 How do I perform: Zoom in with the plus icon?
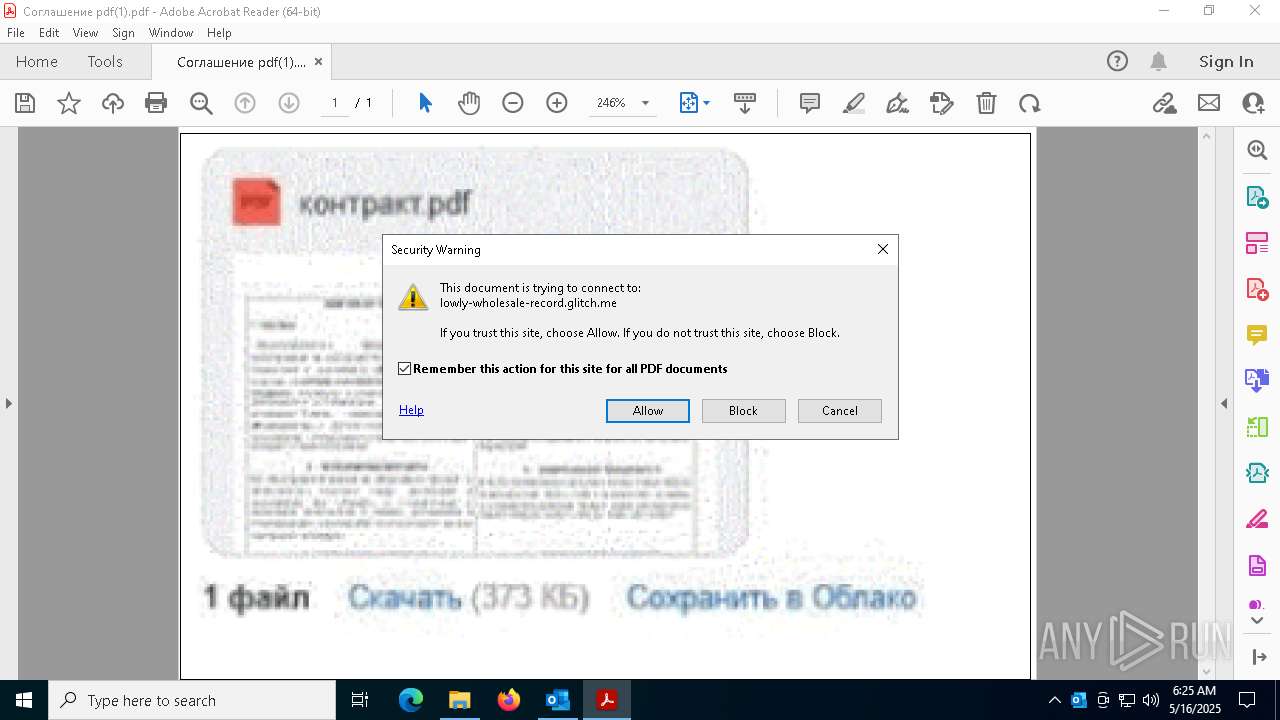pos(557,103)
